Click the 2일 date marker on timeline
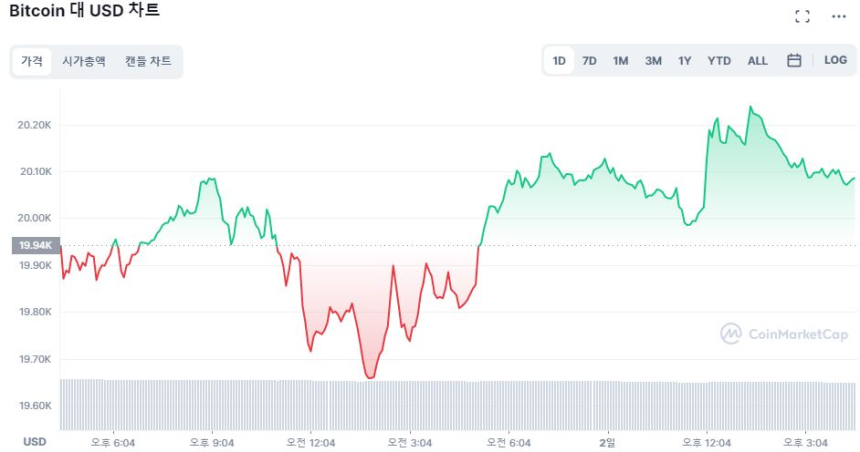This screenshot has height=452, width=860. (606, 441)
